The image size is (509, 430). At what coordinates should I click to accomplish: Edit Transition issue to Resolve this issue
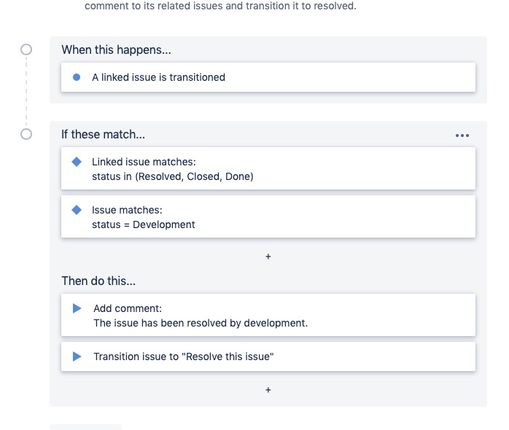click(268, 357)
